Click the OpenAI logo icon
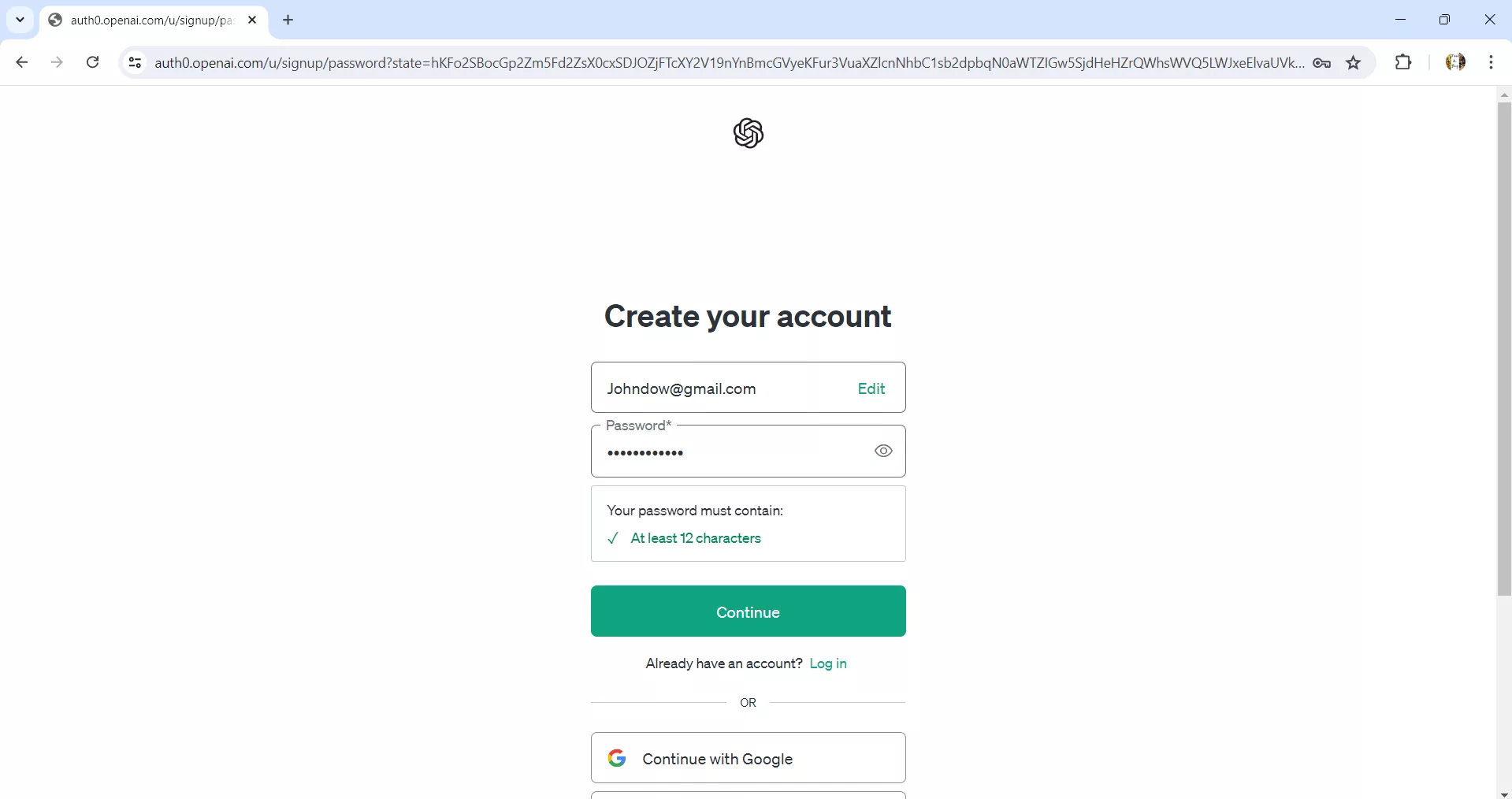The height and width of the screenshot is (799, 1512). click(x=748, y=134)
